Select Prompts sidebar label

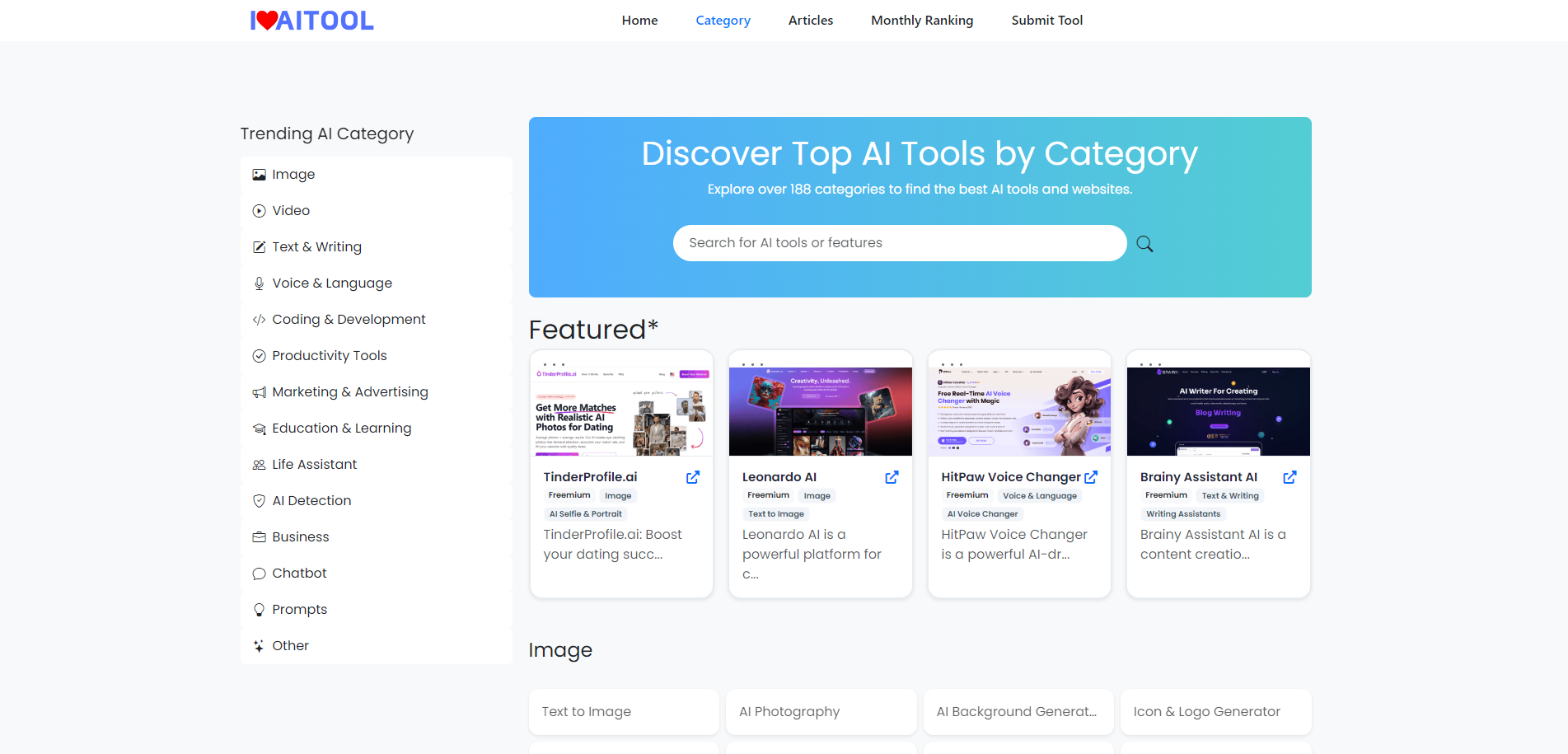pyautogui.click(x=300, y=610)
